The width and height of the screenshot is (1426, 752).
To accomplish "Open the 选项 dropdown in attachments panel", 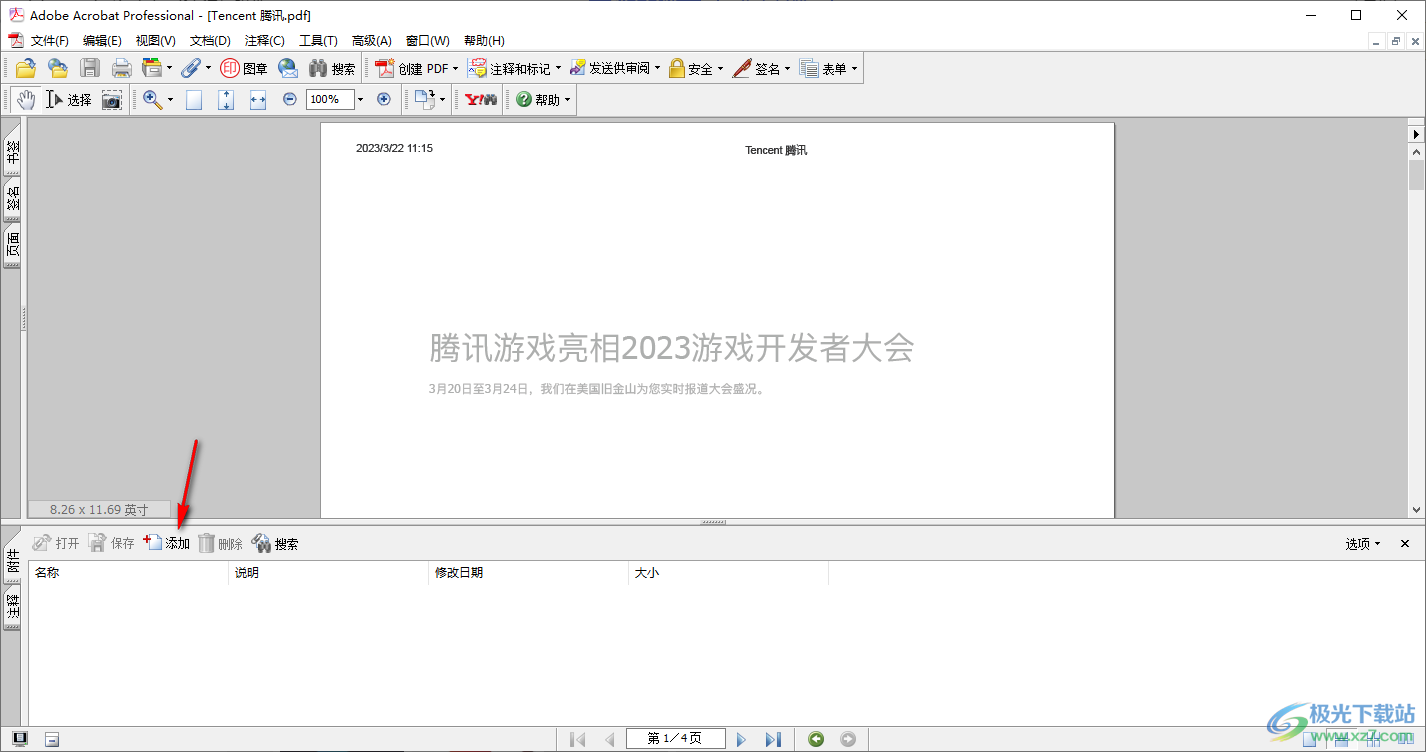I will (1362, 543).
